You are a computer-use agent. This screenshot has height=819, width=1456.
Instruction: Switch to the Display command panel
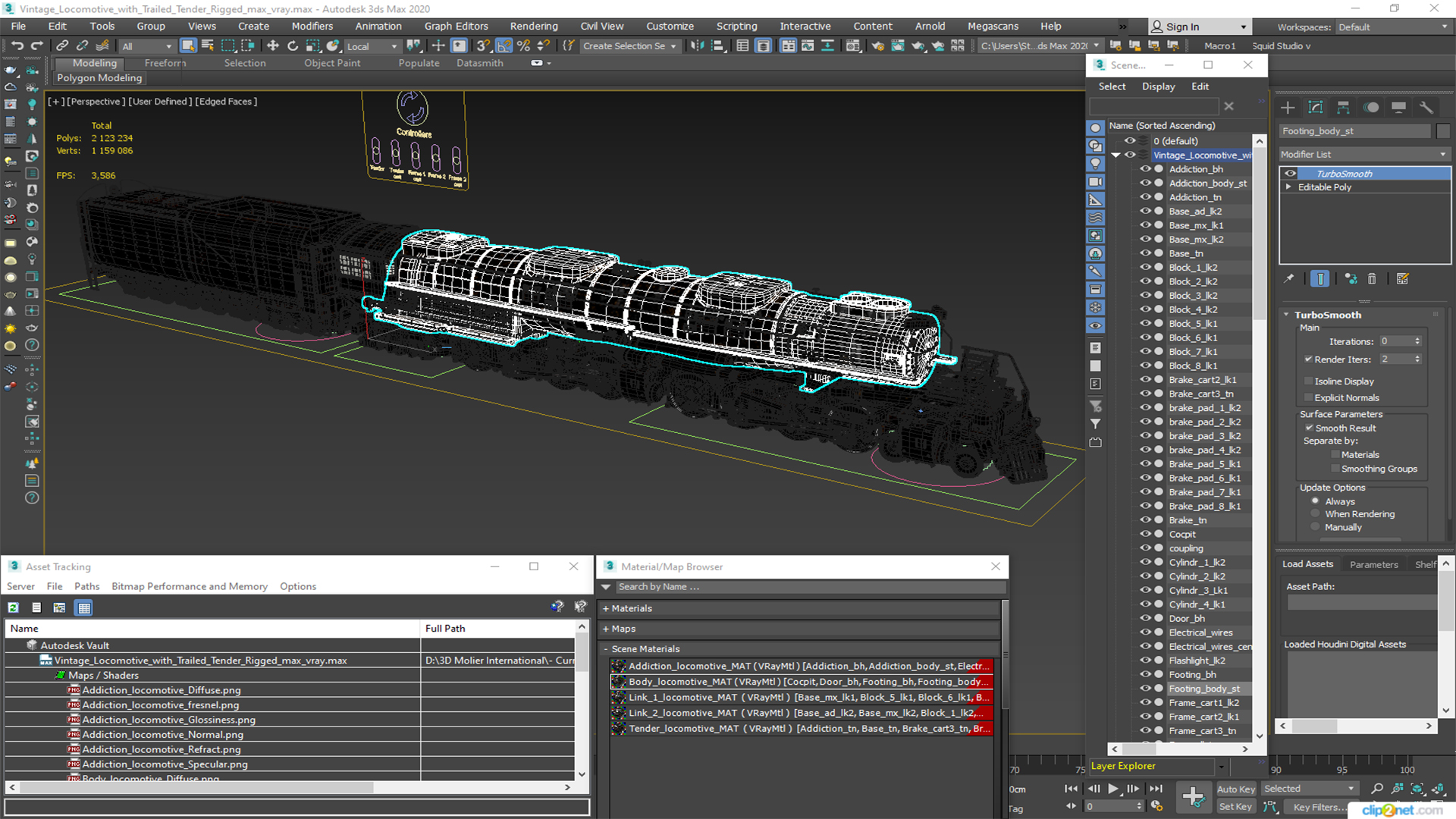(1399, 108)
